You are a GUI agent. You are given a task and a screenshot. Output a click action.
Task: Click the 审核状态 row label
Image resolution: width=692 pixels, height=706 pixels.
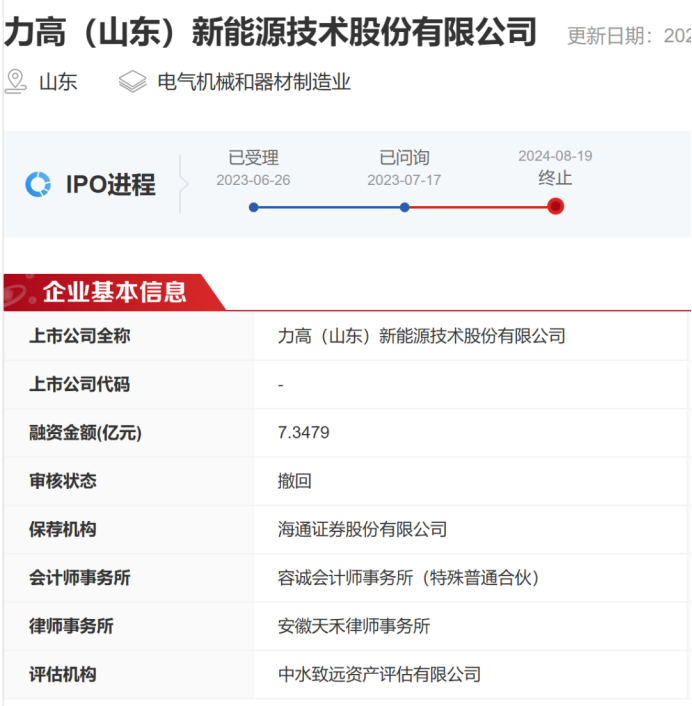[x=63, y=481]
